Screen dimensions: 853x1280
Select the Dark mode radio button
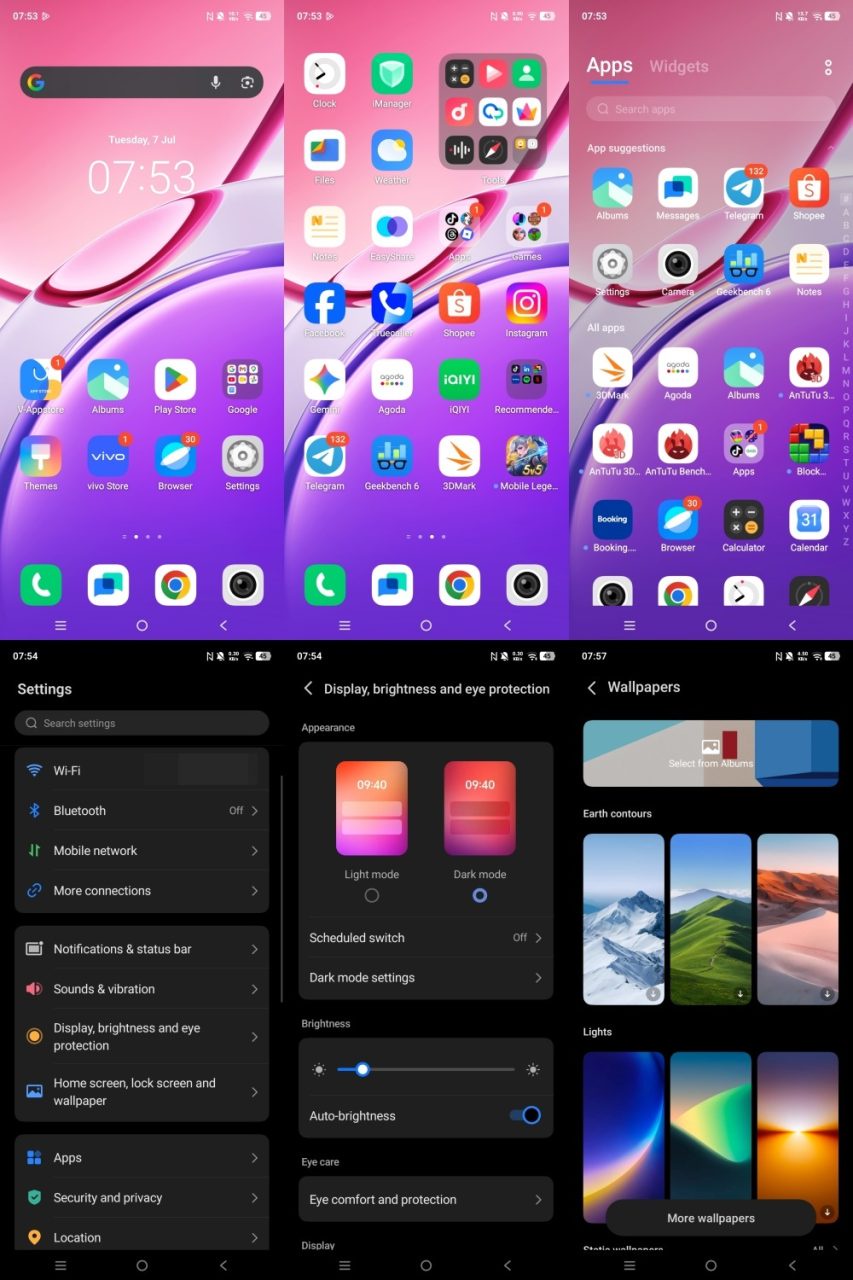pos(480,896)
